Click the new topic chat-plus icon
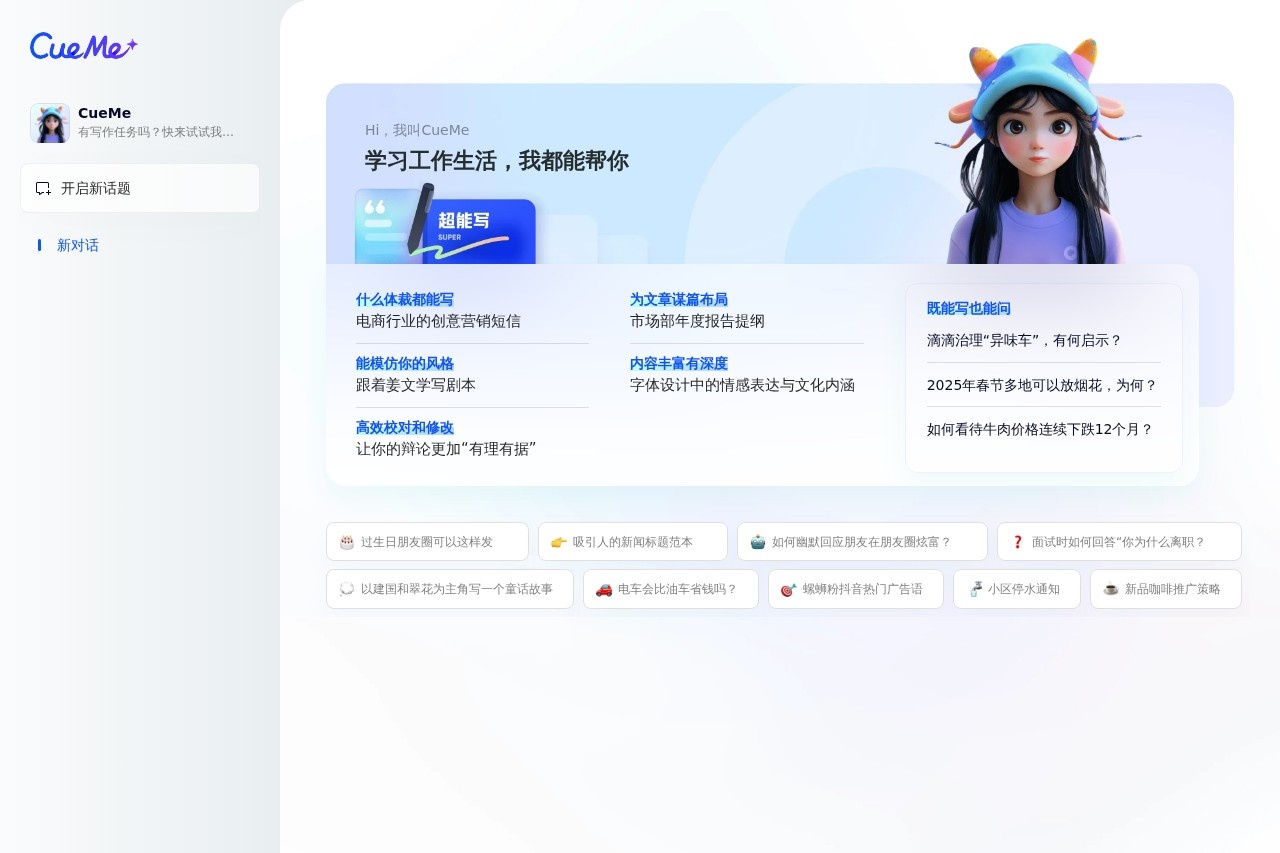 [x=43, y=188]
